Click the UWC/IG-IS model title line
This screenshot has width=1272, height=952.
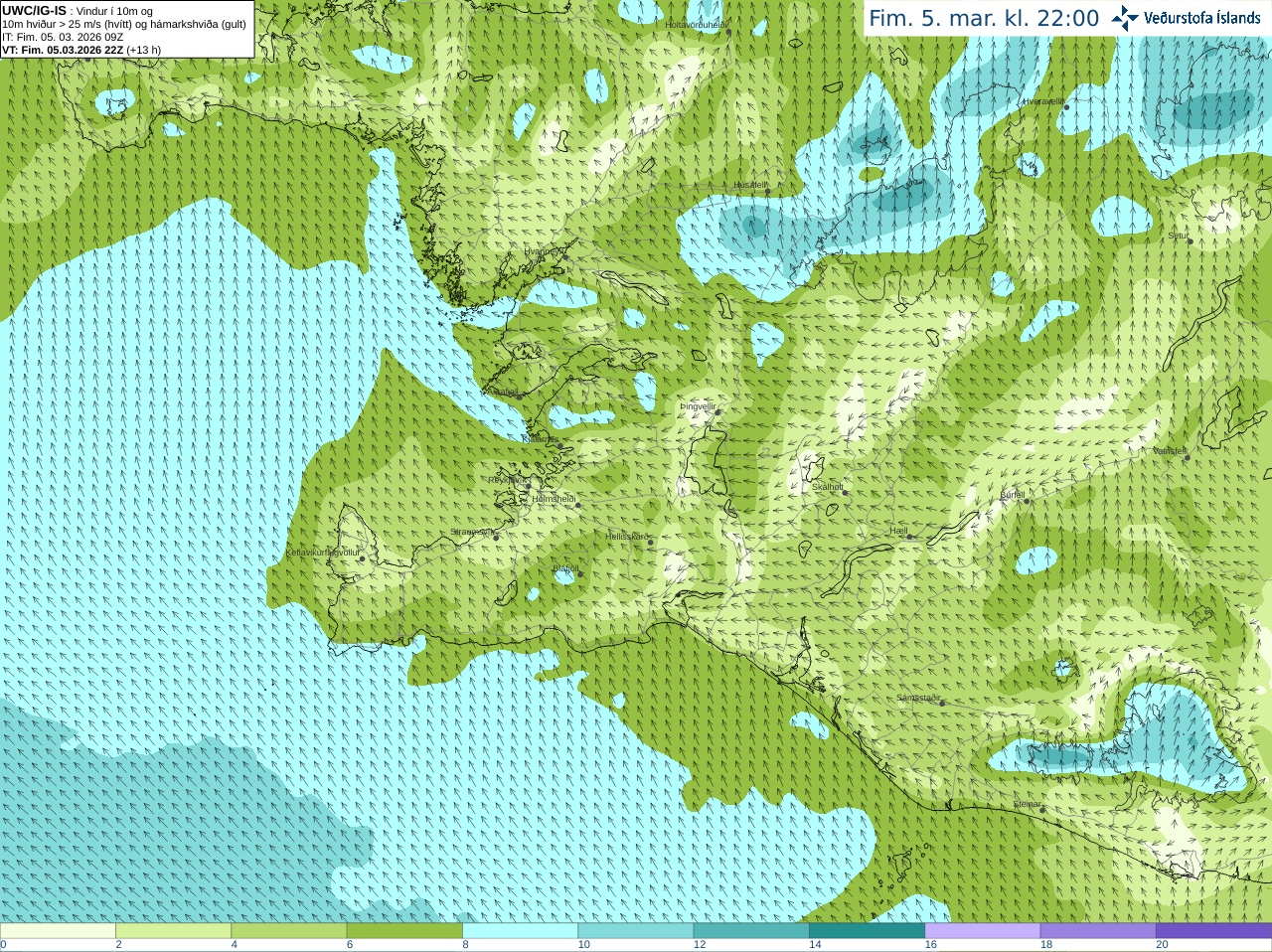pyautogui.click(x=78, y=11)
